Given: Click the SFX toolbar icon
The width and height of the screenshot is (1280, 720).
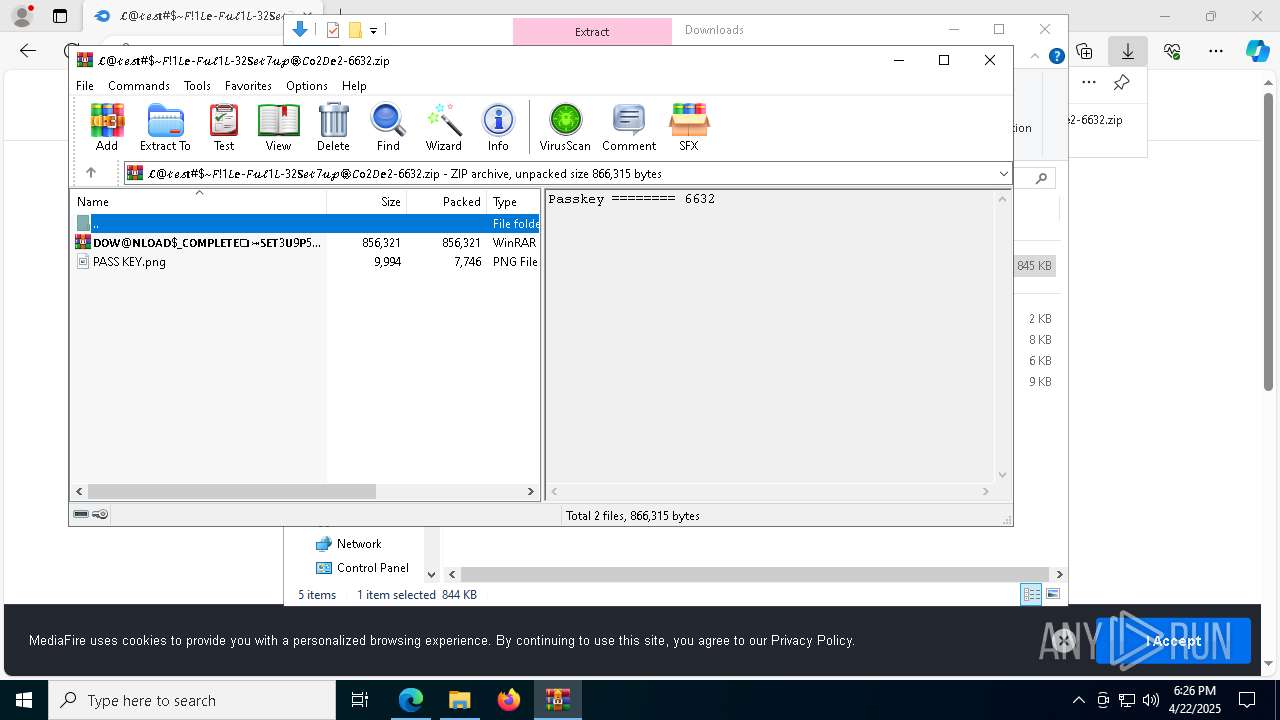Looking at the screenshot, I should 689,127.
